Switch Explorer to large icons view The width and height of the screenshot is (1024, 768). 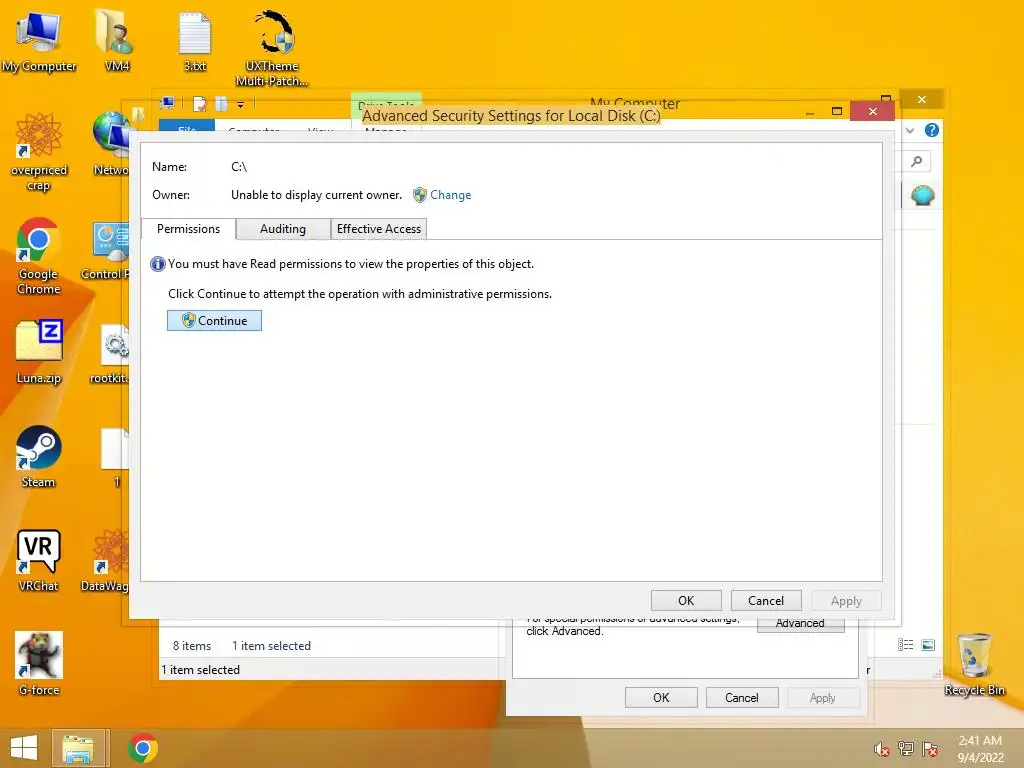(x=928, y=645)
